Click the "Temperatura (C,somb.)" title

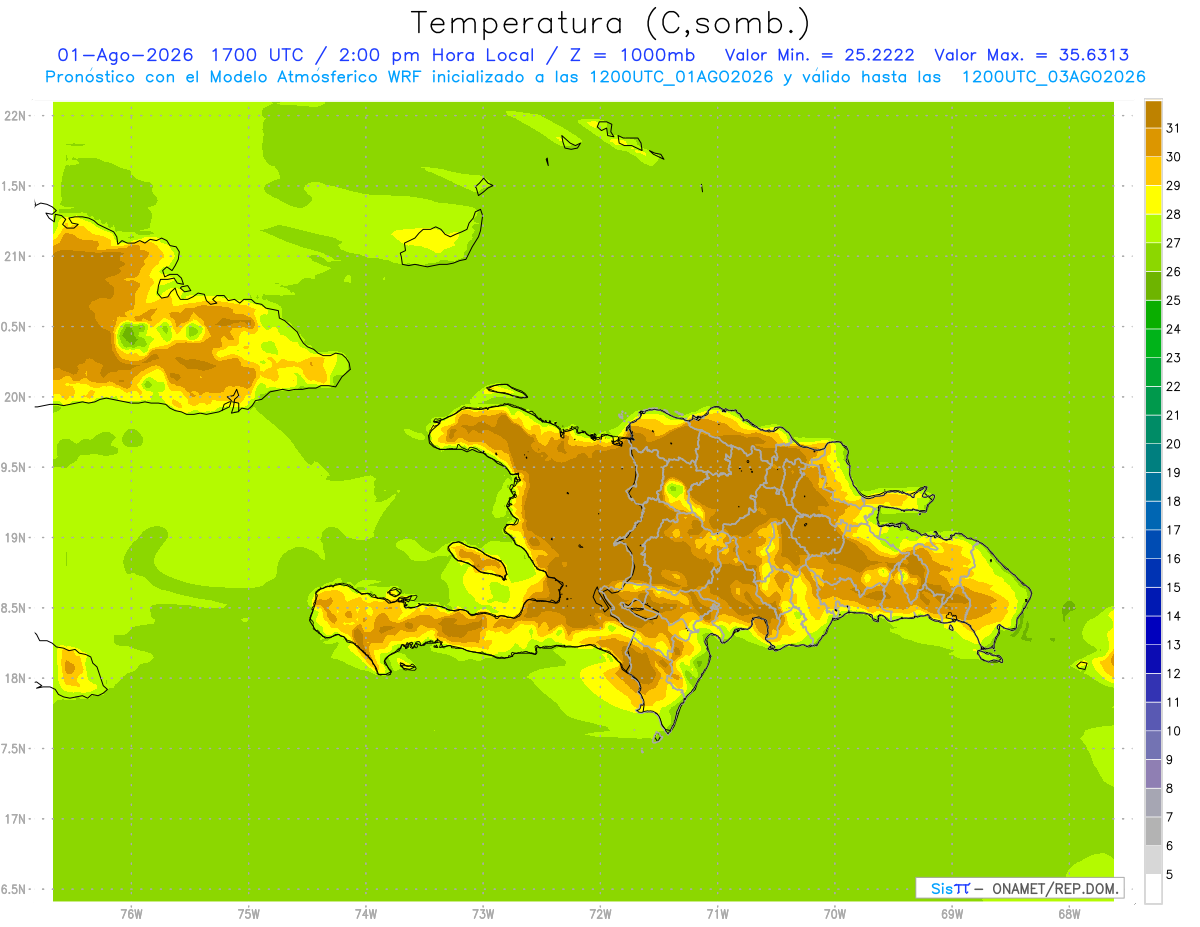(x=610, y=23)
